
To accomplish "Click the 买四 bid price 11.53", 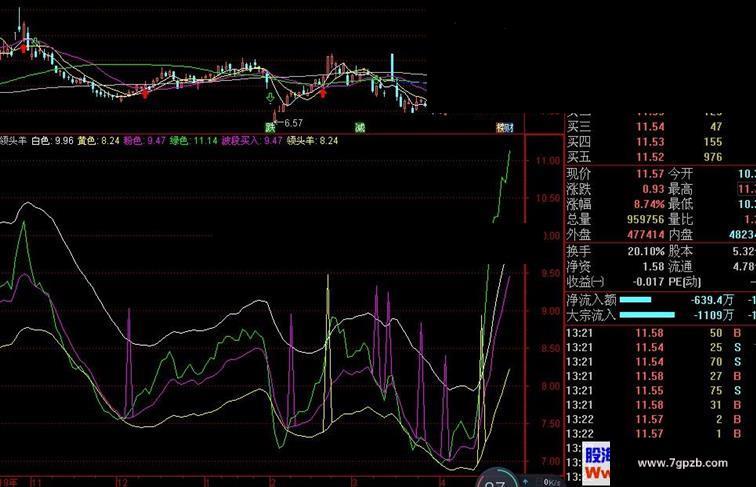I will (x=650, y=142).
